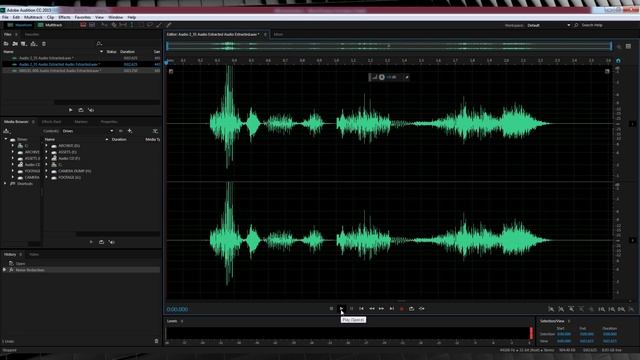This screenshot has width=640, height=360.
Task: Toggle the Spectral Pitch Display
Action: click(92, 25)
